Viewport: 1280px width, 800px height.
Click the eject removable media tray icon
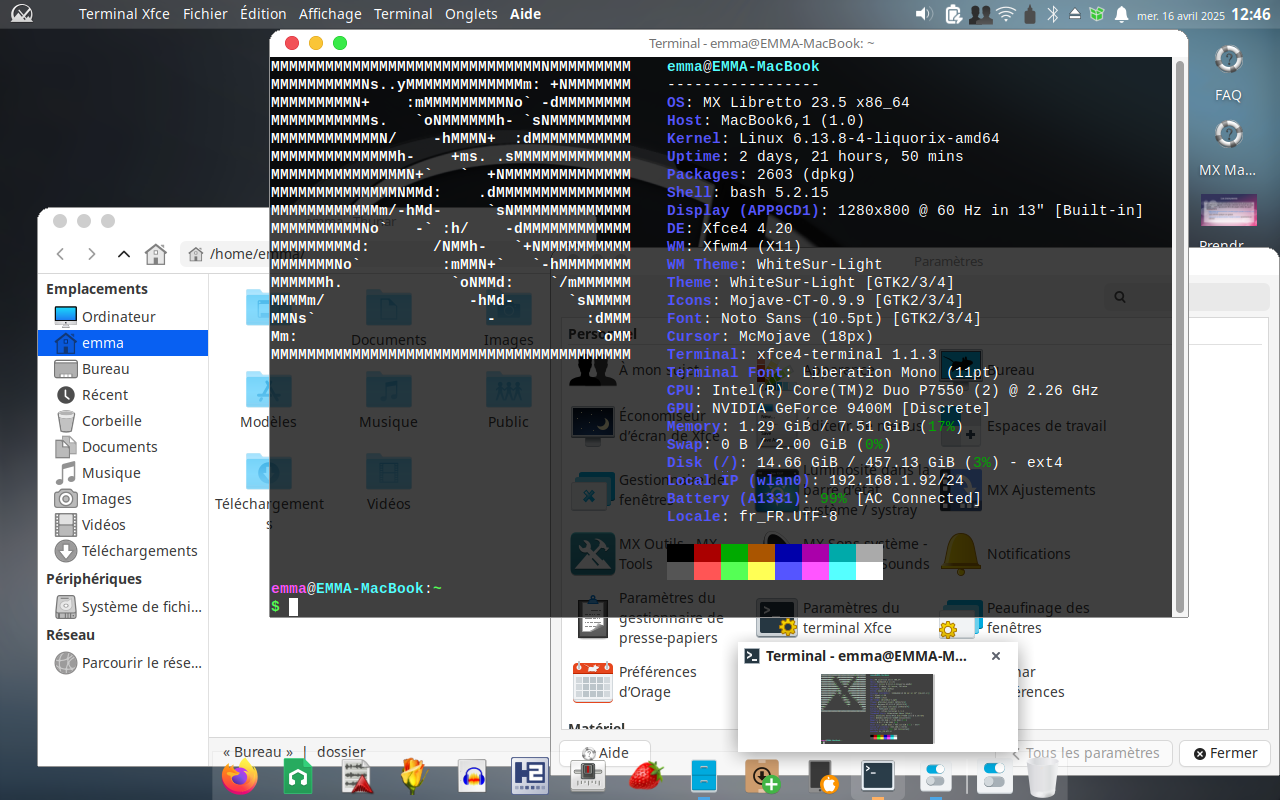1075,14
